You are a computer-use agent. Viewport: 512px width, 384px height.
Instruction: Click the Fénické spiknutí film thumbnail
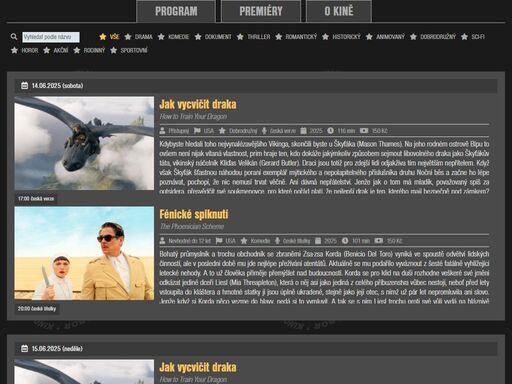84,253
